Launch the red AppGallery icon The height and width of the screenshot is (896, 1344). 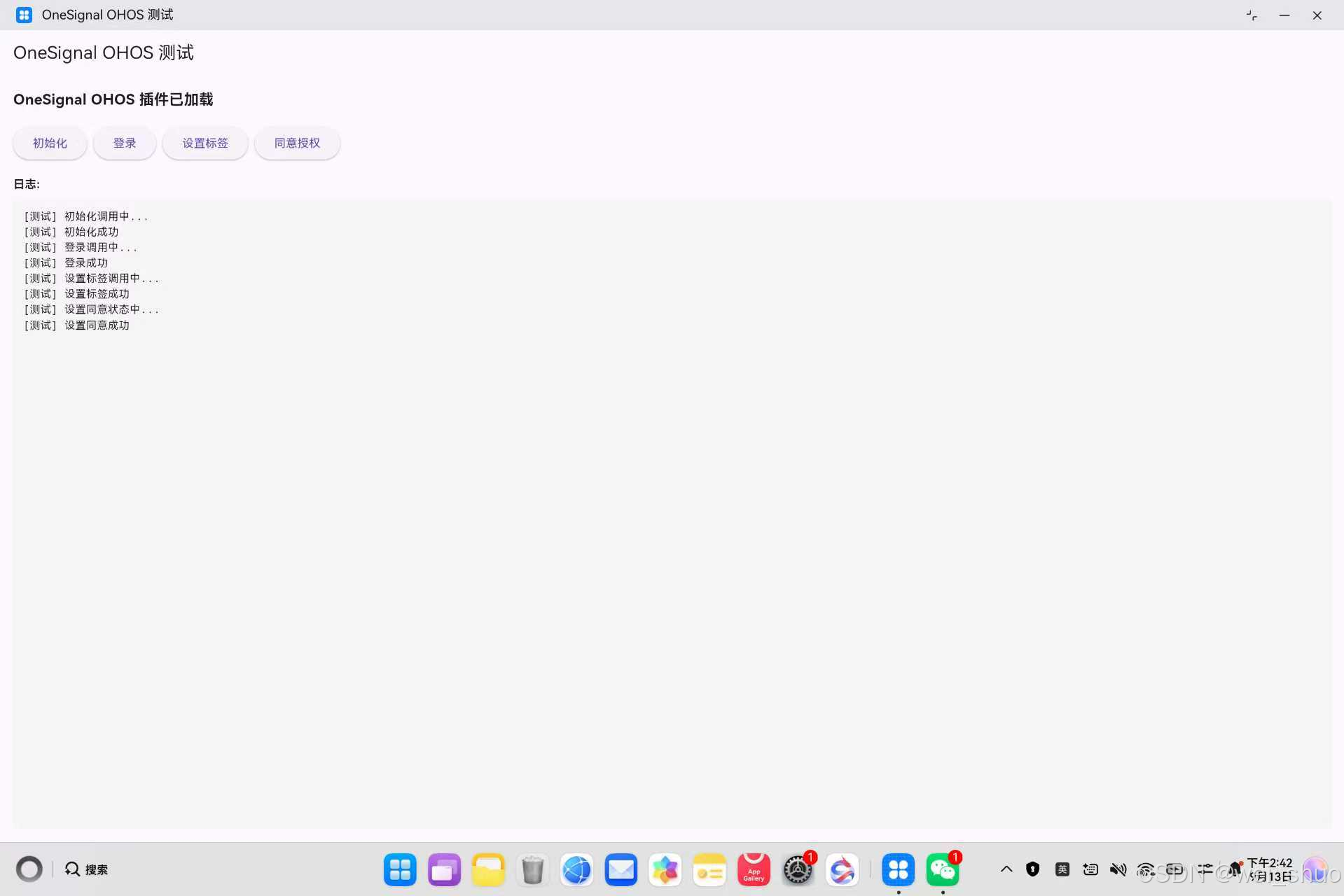pos(754,869)
